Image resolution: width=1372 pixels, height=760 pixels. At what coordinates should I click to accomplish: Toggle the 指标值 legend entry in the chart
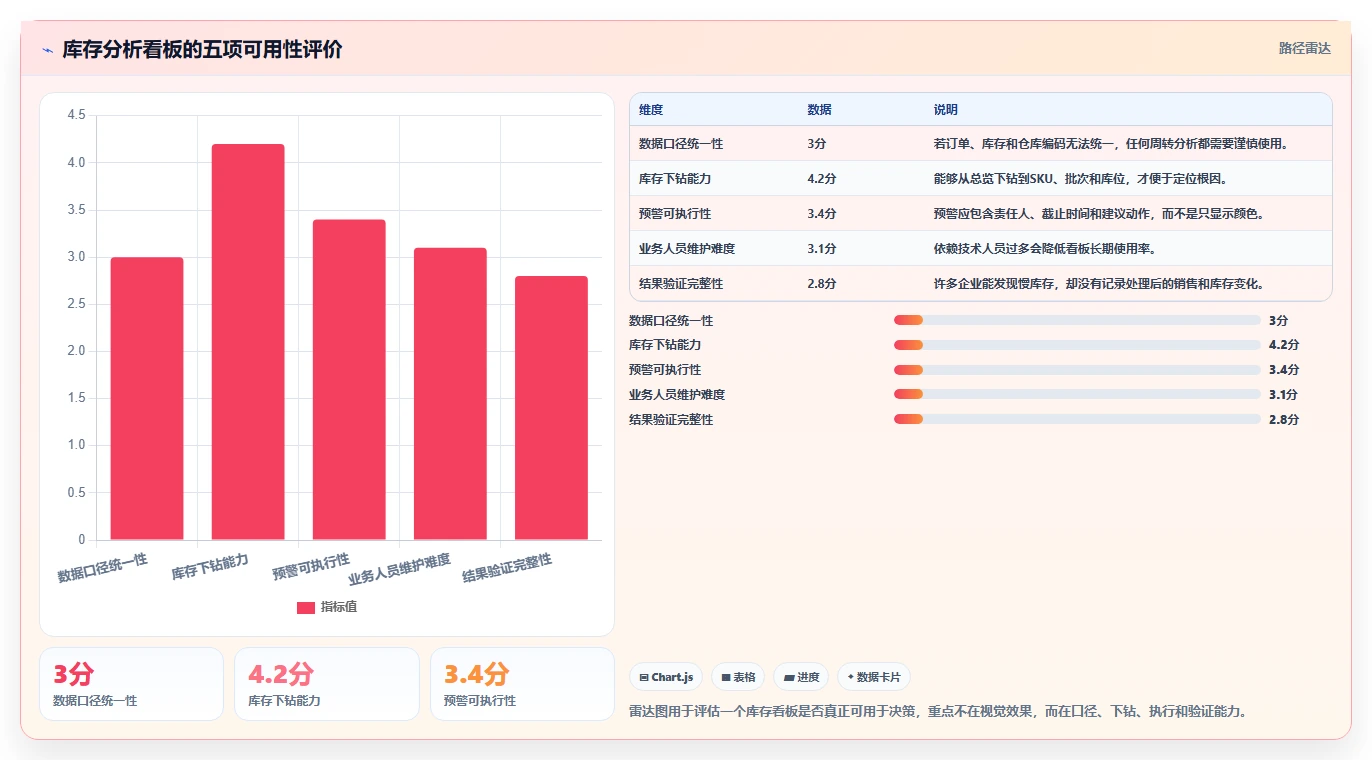pyautogui.click(x=327, y=607)
